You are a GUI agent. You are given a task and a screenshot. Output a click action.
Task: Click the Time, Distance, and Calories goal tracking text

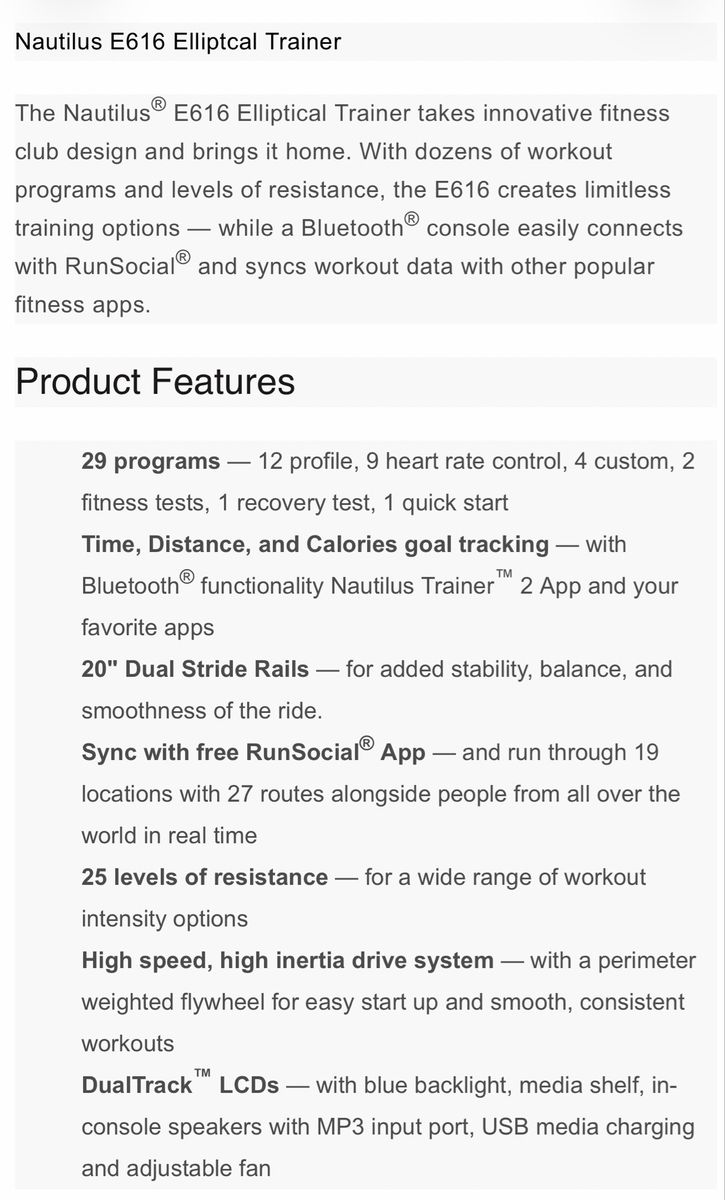315,545
